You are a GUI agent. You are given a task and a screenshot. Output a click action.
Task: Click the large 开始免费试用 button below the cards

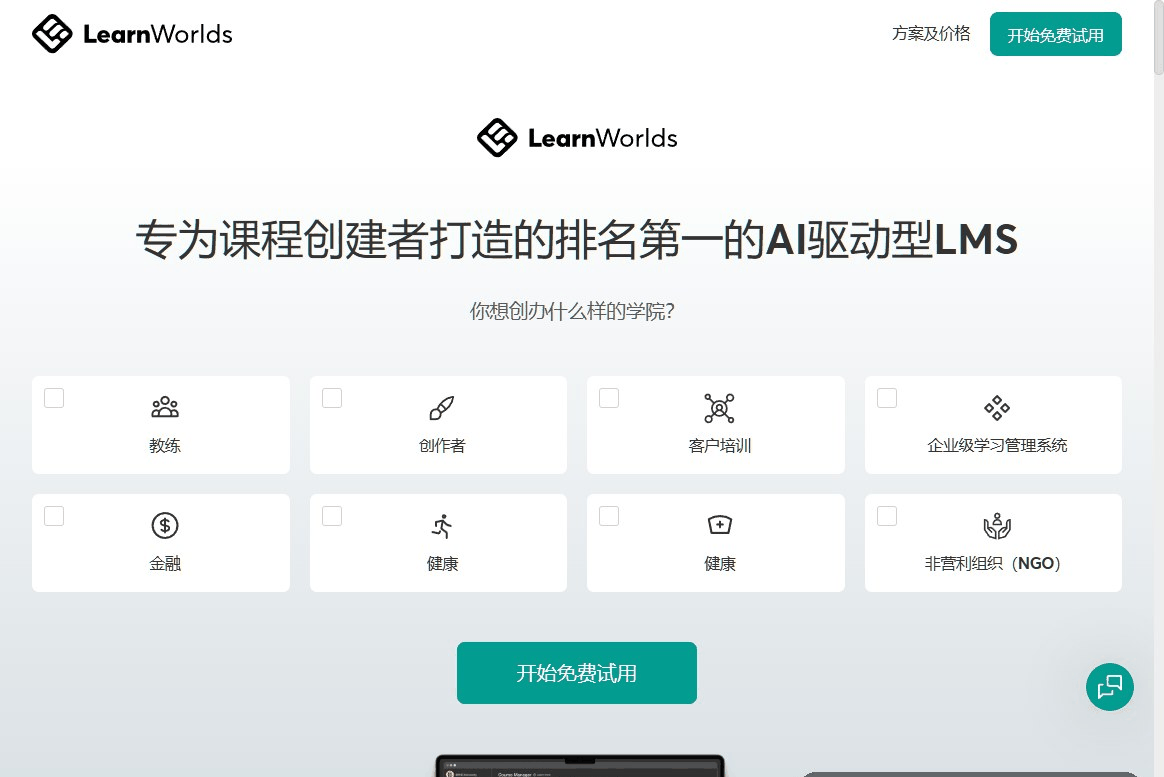pos(576,672)
